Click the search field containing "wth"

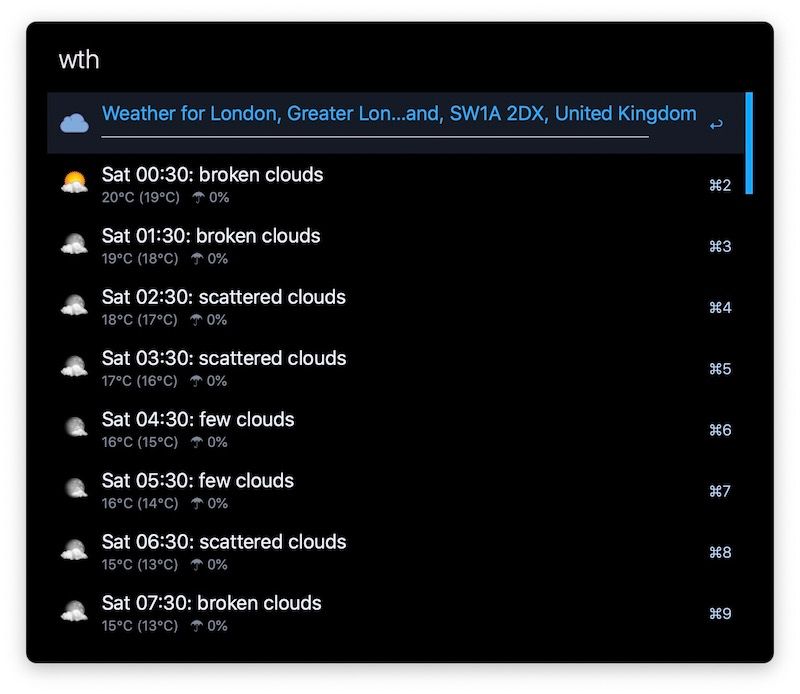(x=400, y=60)
